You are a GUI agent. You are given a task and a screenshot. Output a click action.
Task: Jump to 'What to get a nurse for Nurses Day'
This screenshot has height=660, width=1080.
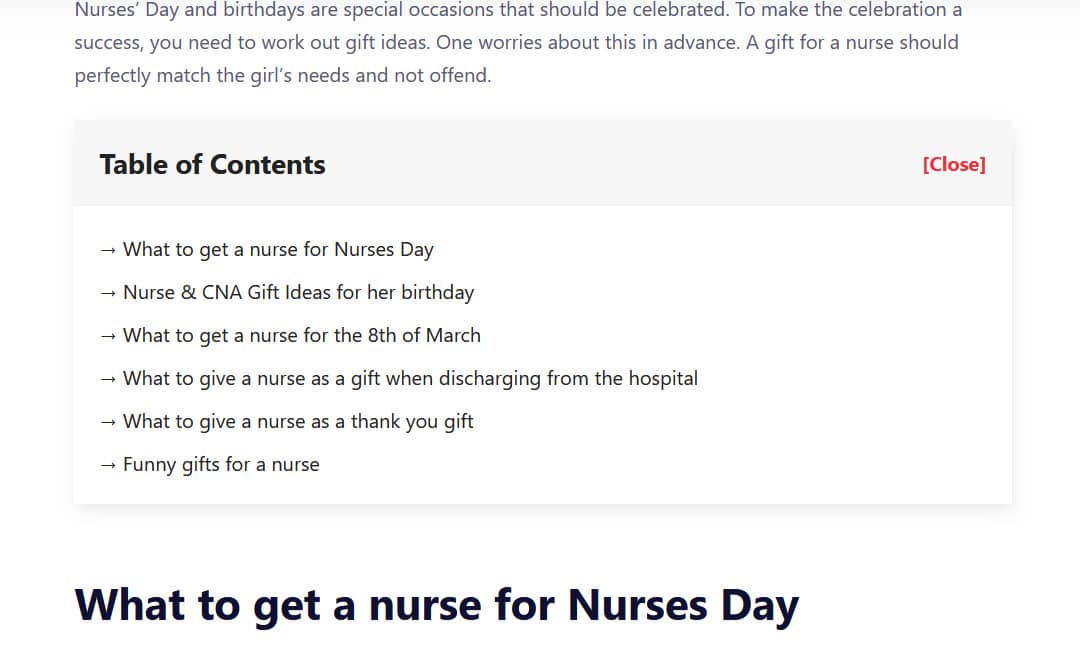278,250
